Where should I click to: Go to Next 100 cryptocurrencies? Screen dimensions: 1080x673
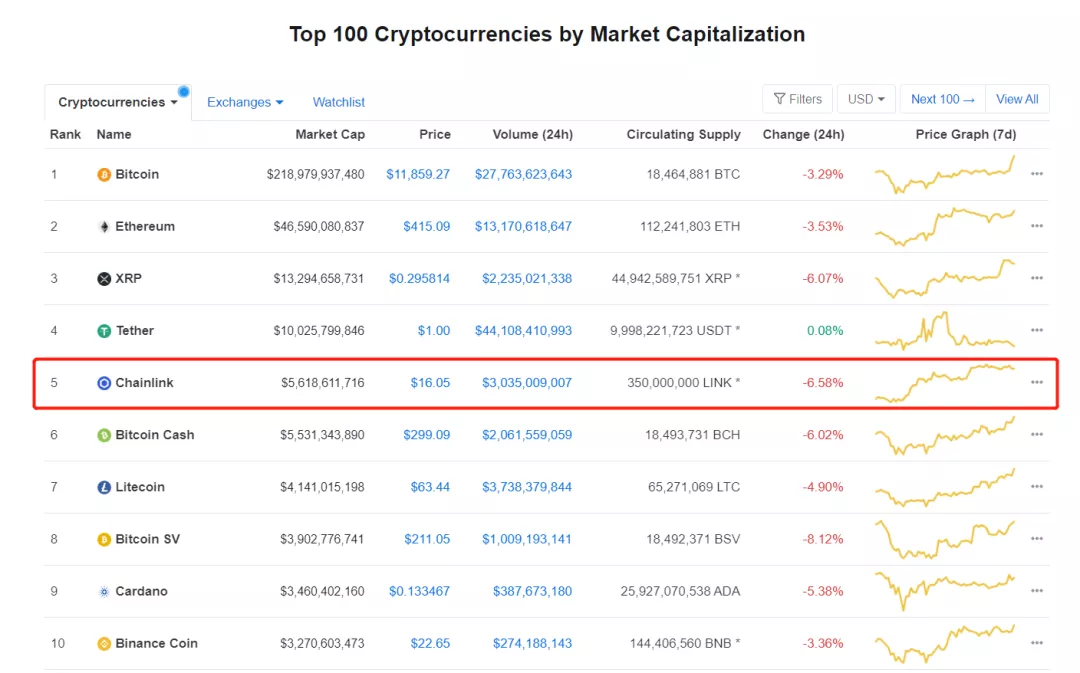[x=942, y=99]
